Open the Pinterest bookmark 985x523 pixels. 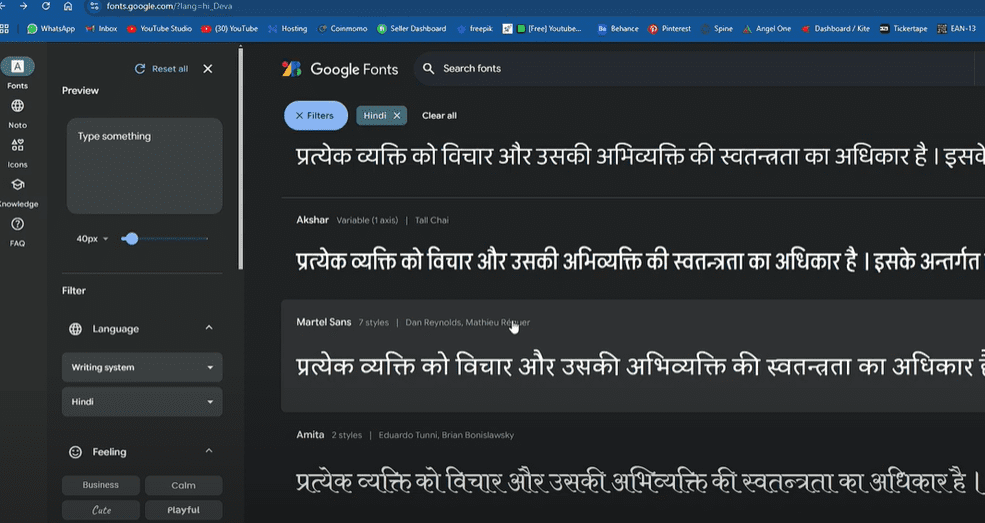(670, 29)
